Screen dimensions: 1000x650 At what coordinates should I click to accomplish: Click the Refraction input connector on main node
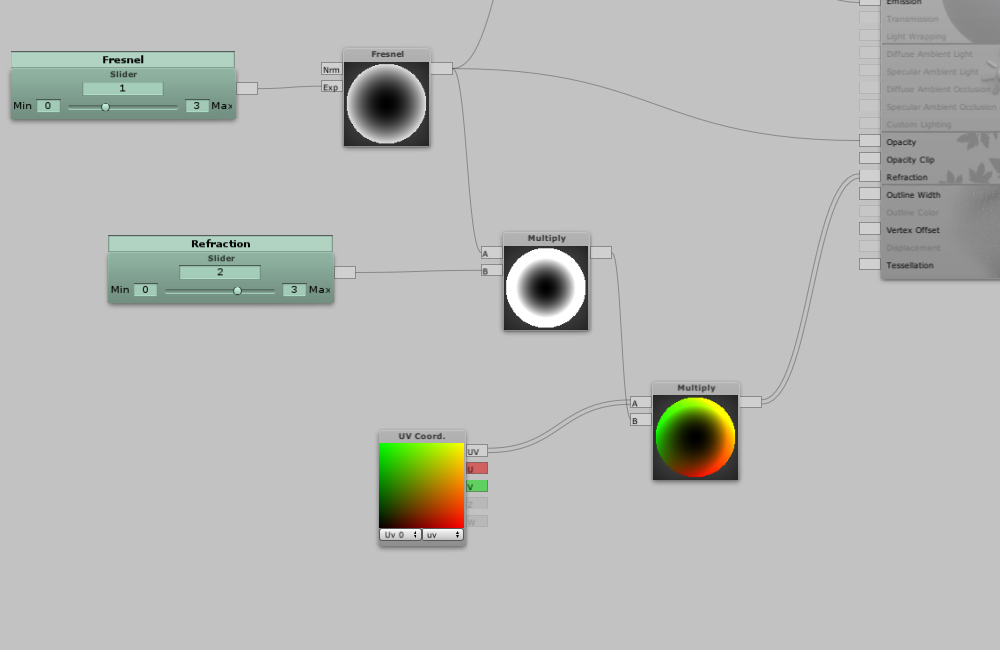point(870,176)
